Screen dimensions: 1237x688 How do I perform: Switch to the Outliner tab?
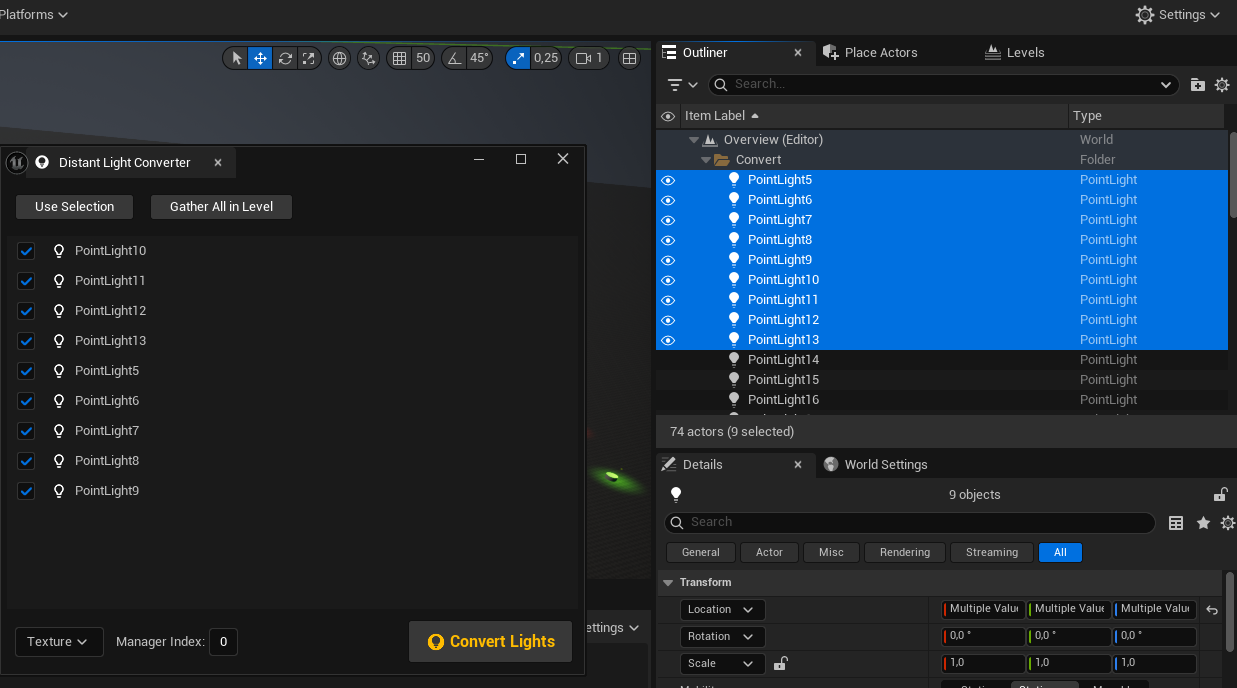coord(705,52)
